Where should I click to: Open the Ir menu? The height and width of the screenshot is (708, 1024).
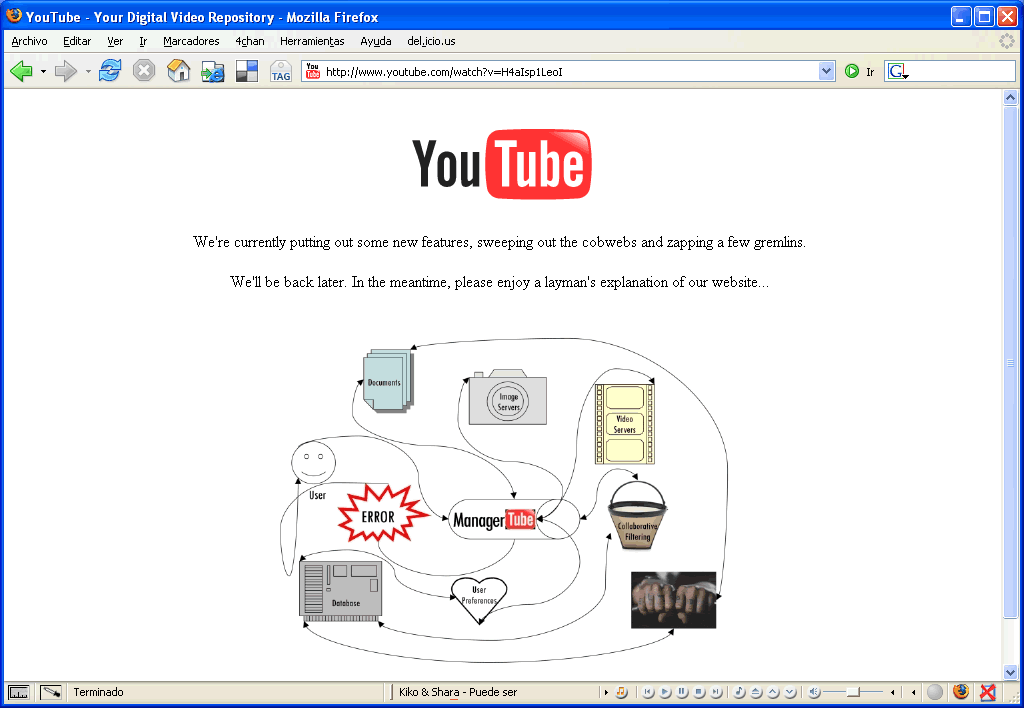pos(143,41)
